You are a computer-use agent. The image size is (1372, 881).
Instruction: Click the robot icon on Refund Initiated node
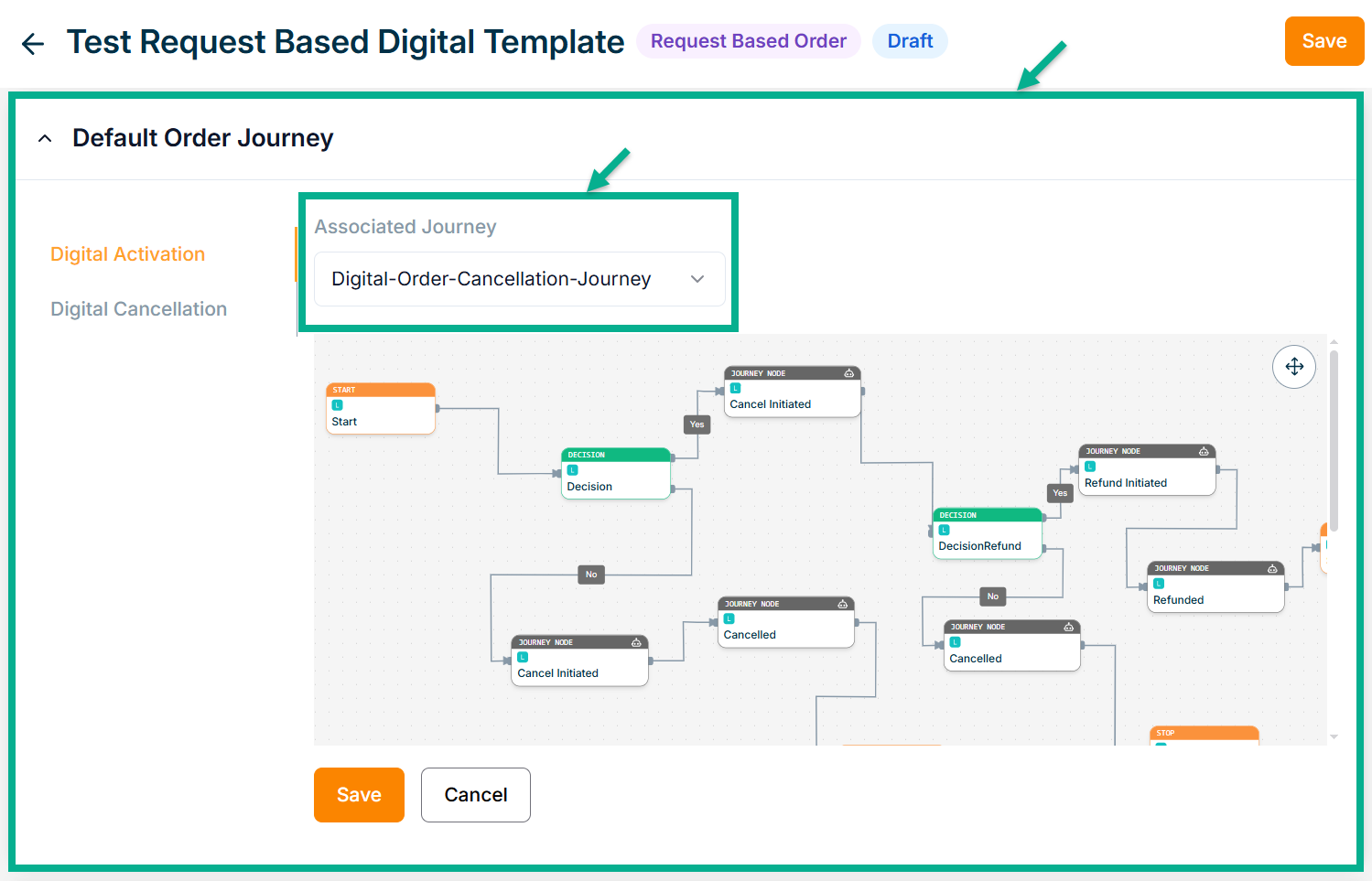tap(1204, 451)
